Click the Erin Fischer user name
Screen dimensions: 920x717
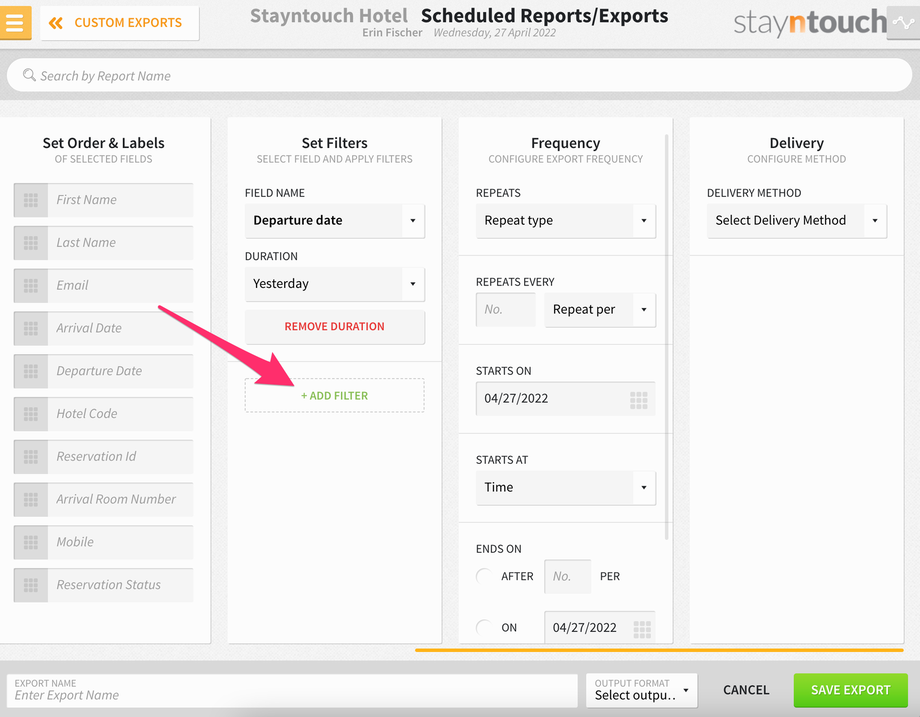(x=392, y=33)
